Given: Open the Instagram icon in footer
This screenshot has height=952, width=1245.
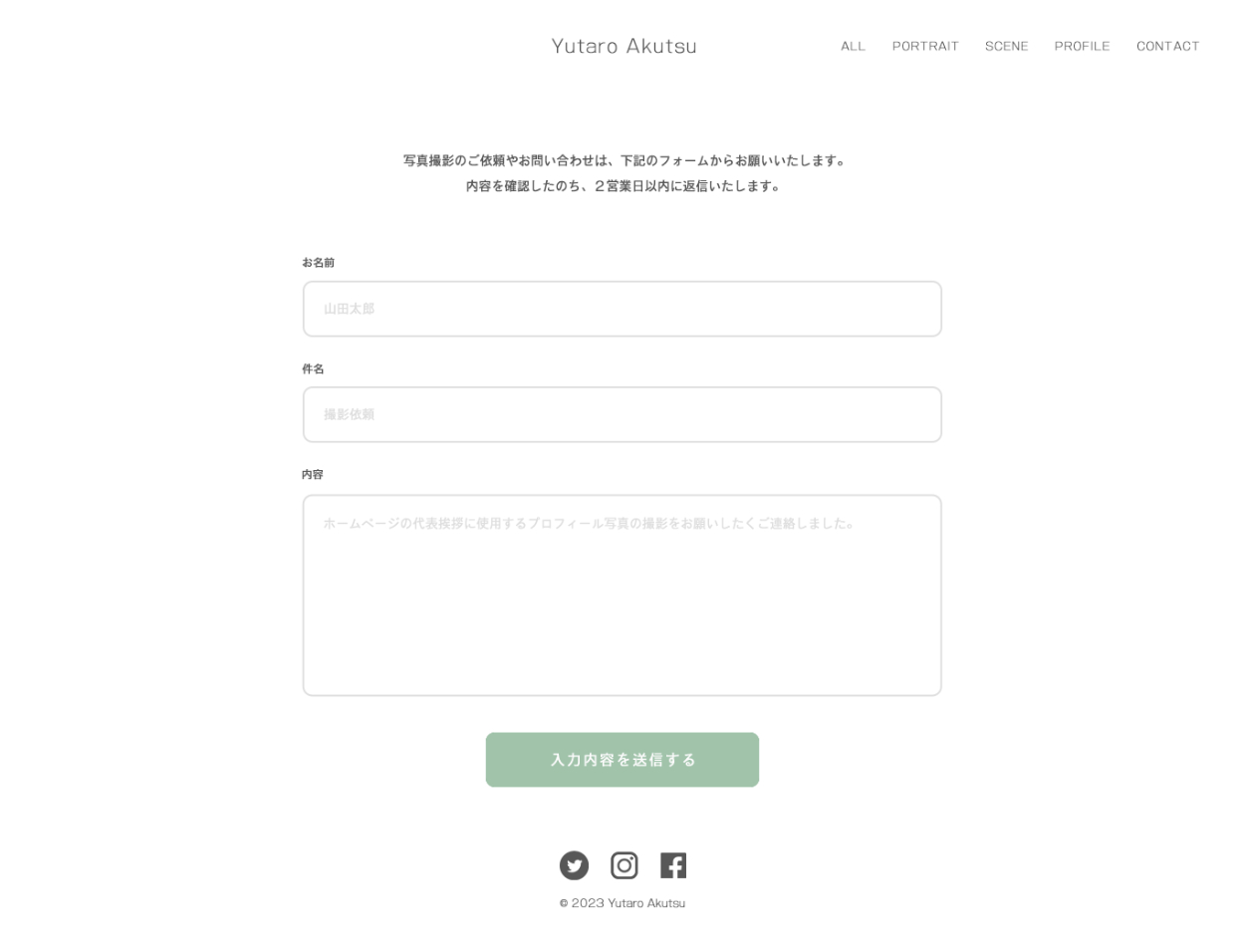Looking at the screenshot, I should point(624,865).
